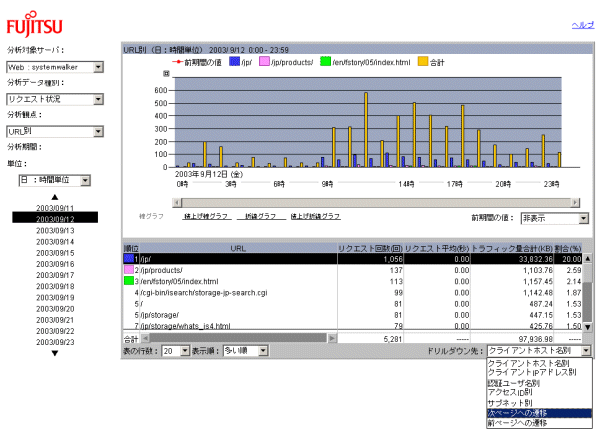Switch to 積上げ棒グラフ chart type
This screenshot has height=430, width=600.
pos(207,216)
